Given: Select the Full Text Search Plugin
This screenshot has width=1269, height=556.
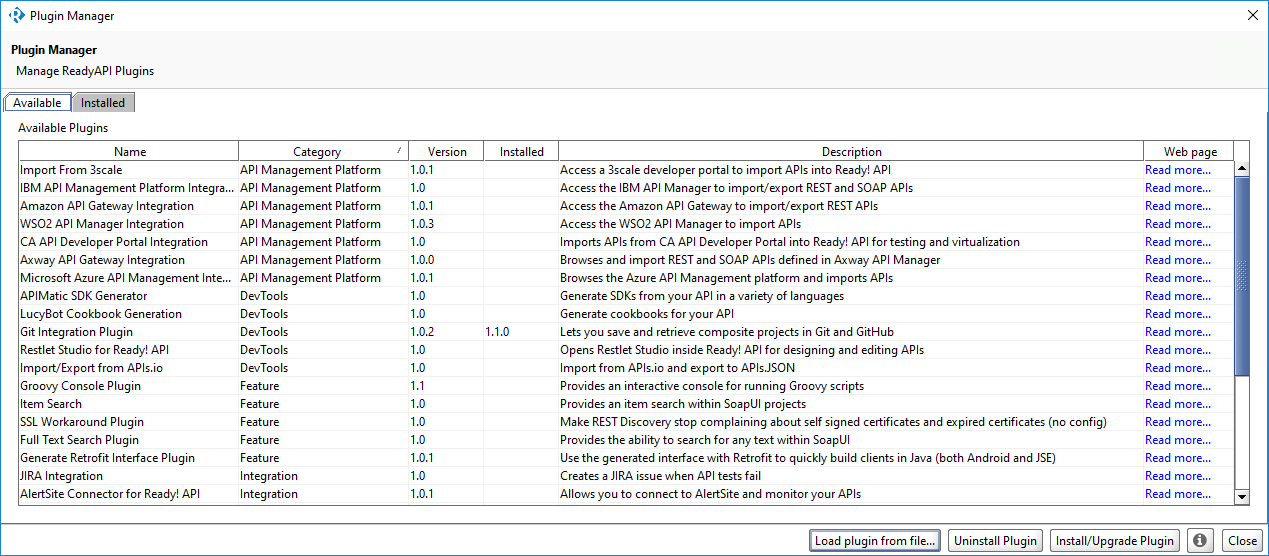Looking at the screenshot, I should click(x=626, y=440).
